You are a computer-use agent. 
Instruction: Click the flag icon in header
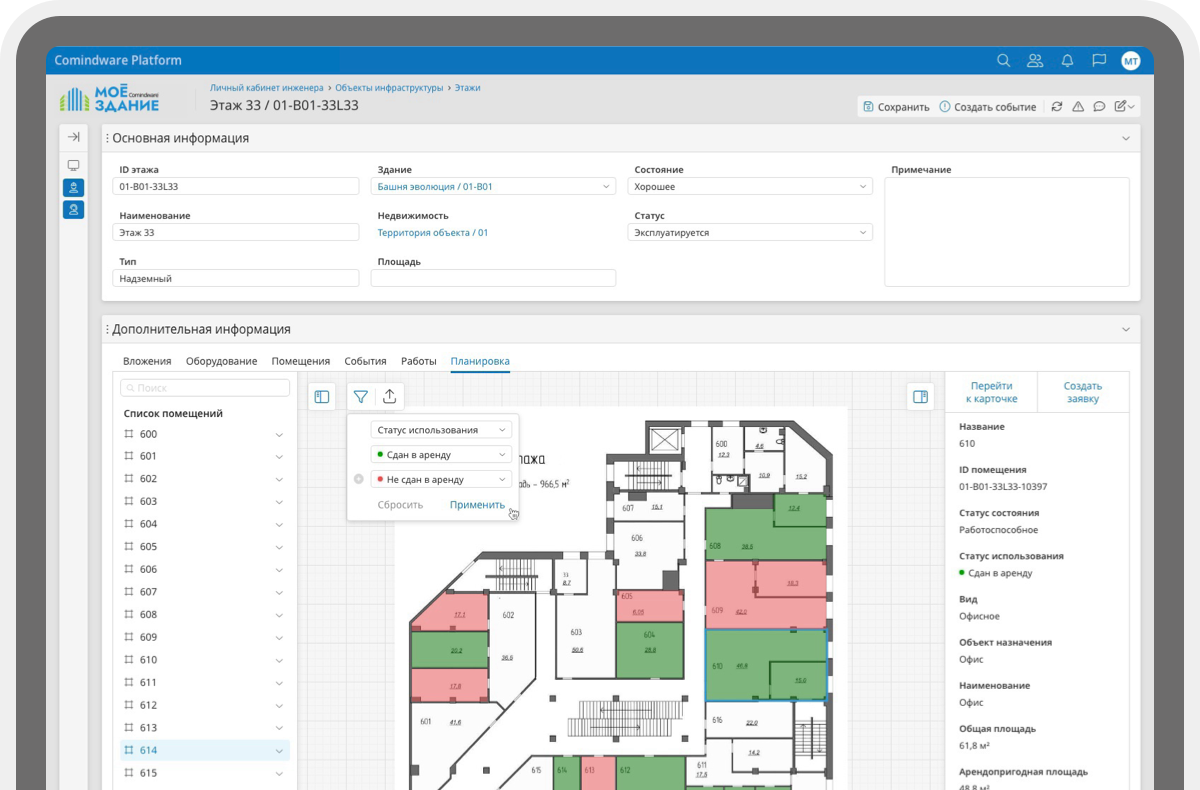tap(1099, 61)
